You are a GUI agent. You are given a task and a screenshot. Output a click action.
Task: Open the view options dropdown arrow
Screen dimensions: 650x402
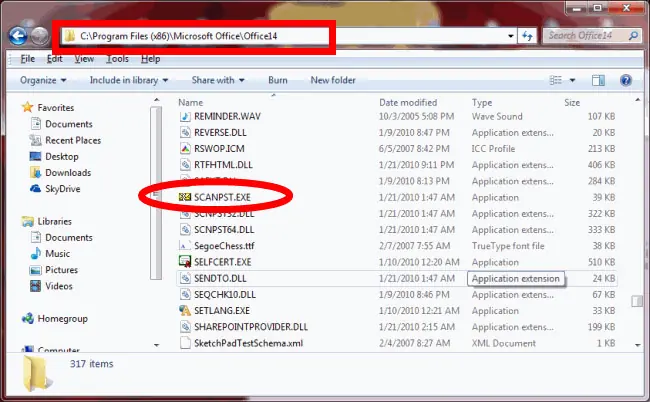coord(572,80)
